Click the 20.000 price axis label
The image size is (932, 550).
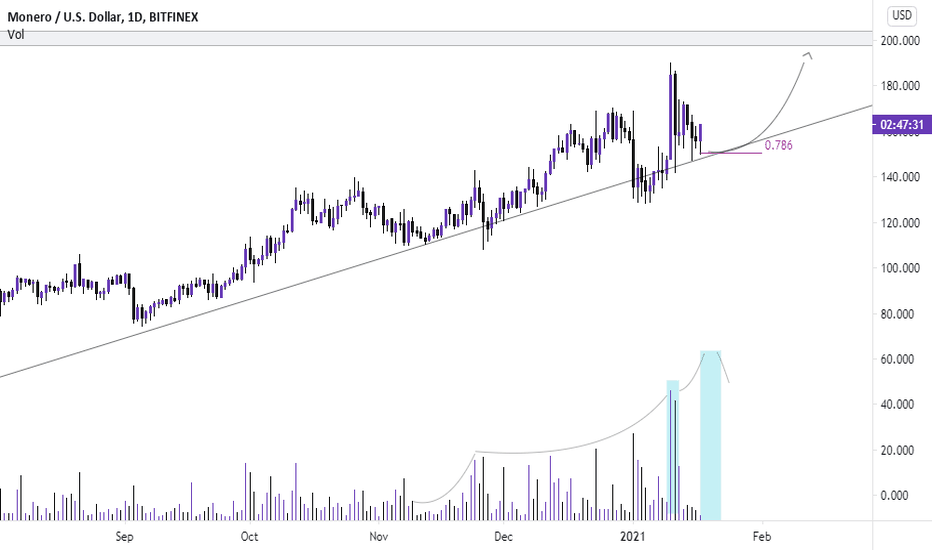click(898, 450)
